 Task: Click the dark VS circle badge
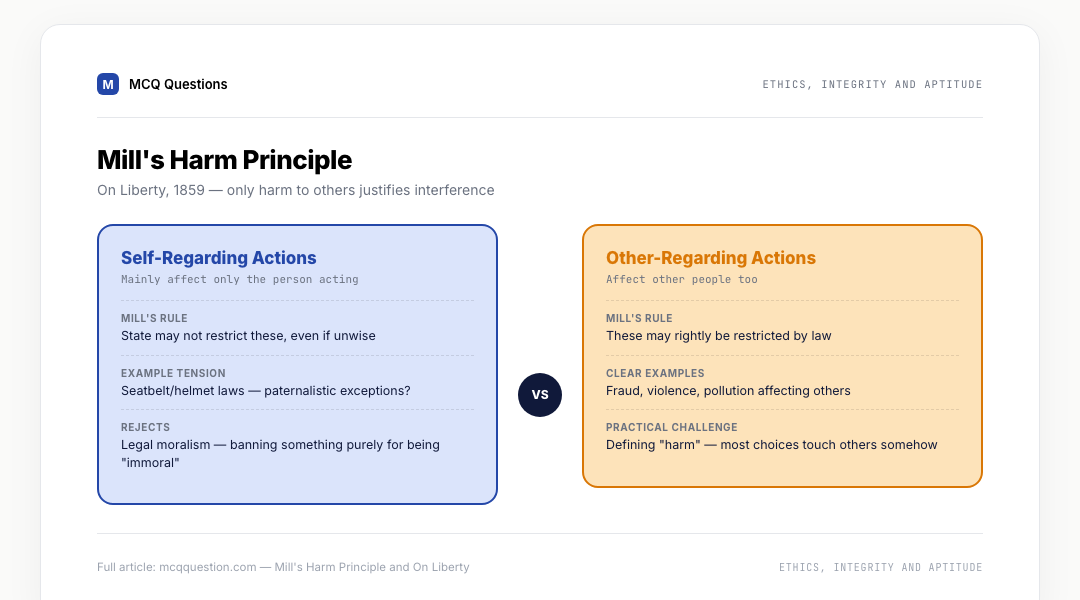click(x=540, y=395)
